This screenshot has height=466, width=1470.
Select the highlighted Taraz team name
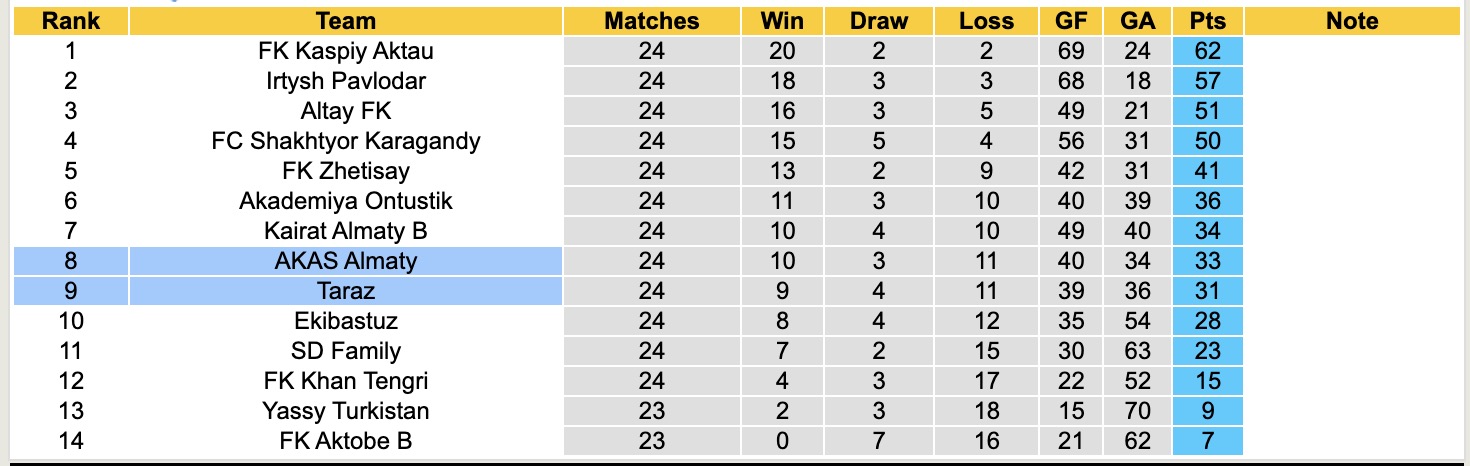tap(345, 291)
